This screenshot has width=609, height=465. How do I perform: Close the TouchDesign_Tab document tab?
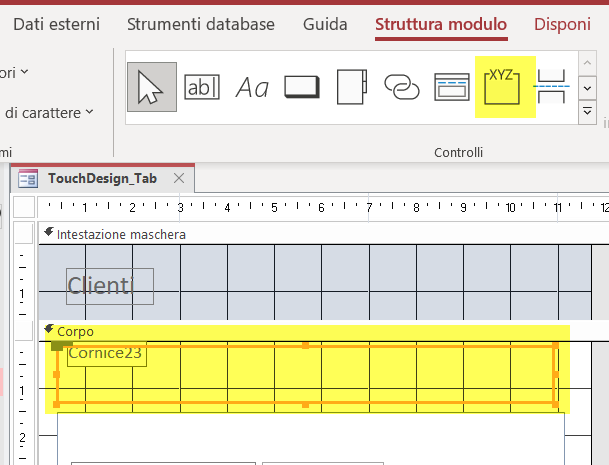click(x=179, y=178)
